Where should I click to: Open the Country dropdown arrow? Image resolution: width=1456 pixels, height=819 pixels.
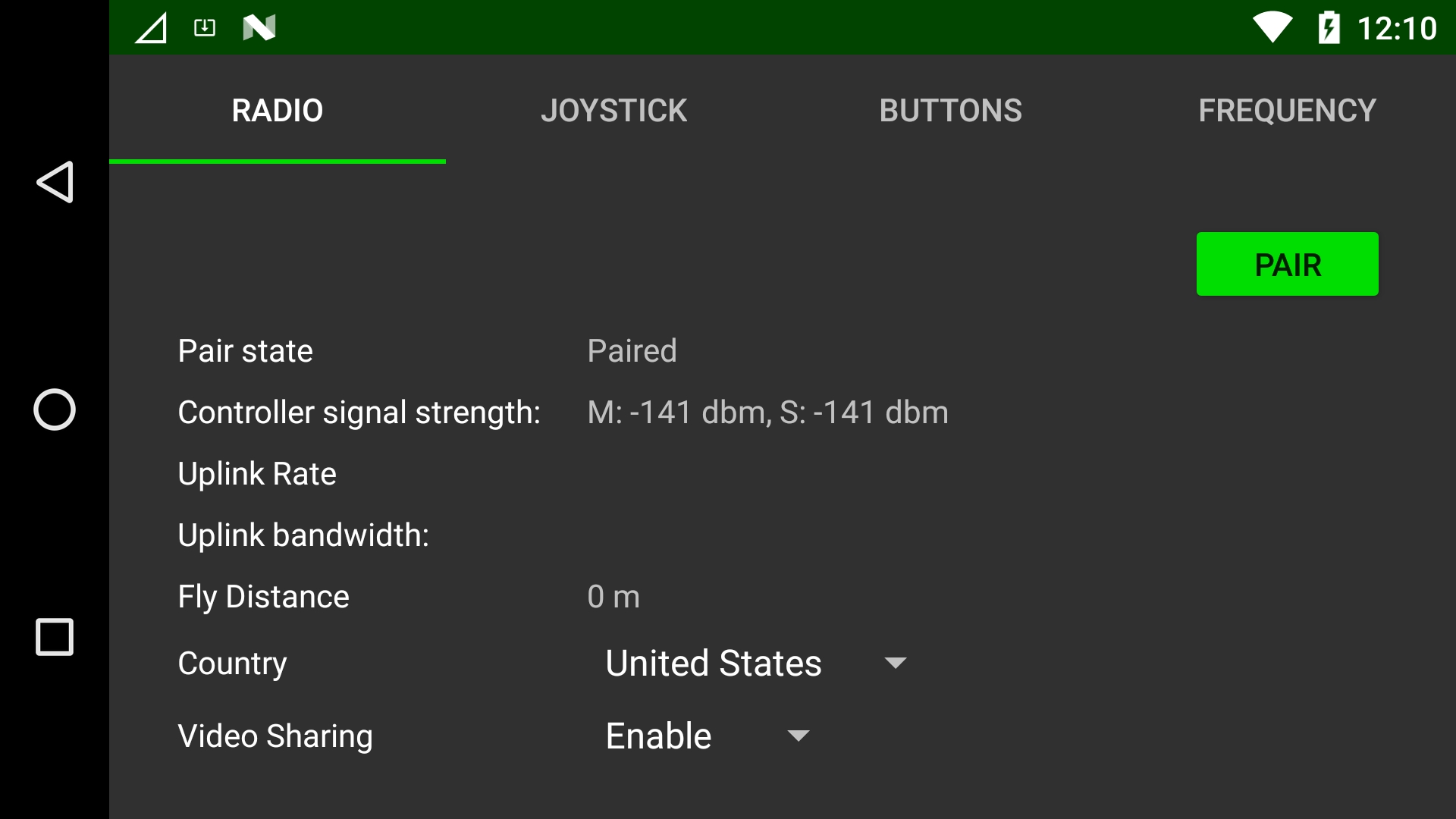coord(896,664)
